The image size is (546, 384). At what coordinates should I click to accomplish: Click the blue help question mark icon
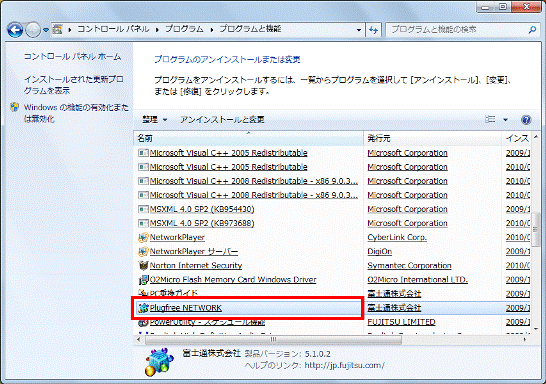[x=526, y=120]
